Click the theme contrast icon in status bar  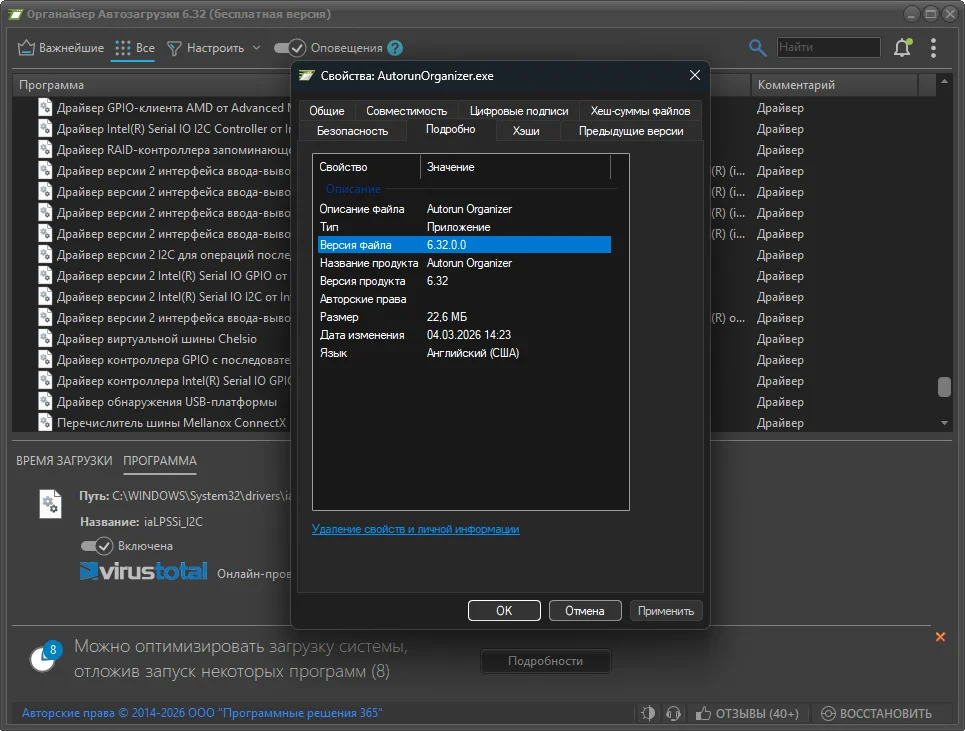coord(648,713)
